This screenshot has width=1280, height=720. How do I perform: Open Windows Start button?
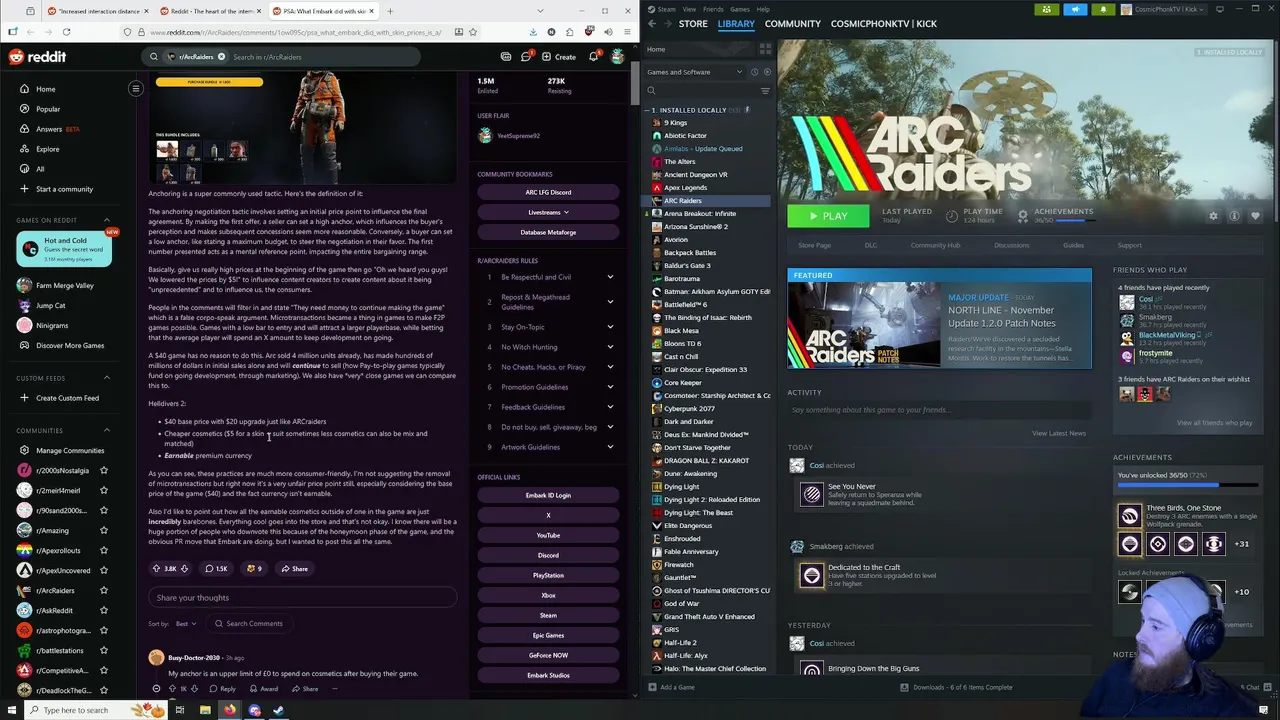pyautogui.click(x=12, y=710)
